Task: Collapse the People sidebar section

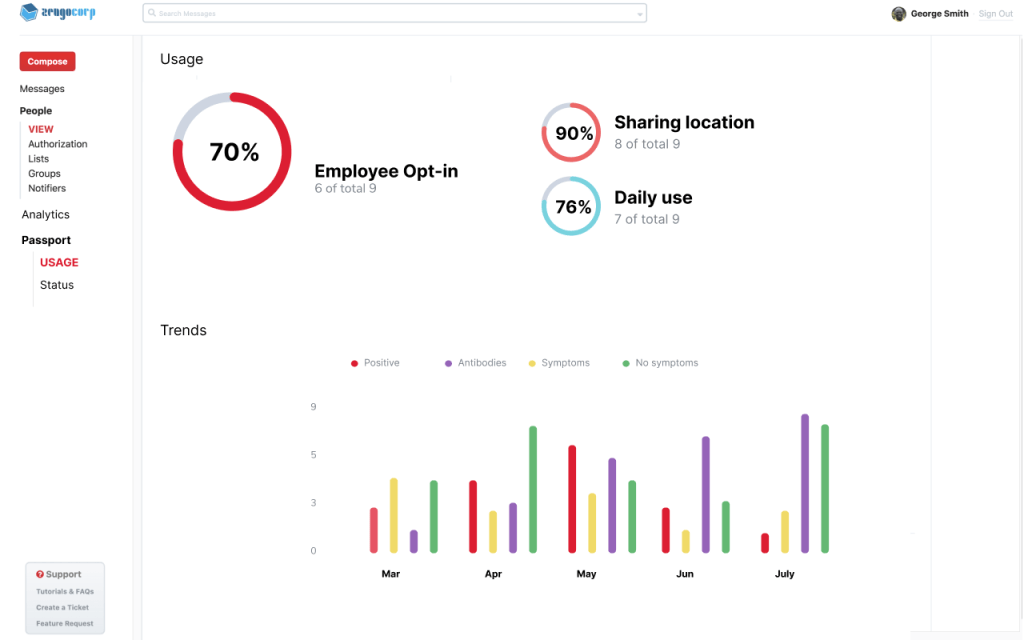Action: 36,111
